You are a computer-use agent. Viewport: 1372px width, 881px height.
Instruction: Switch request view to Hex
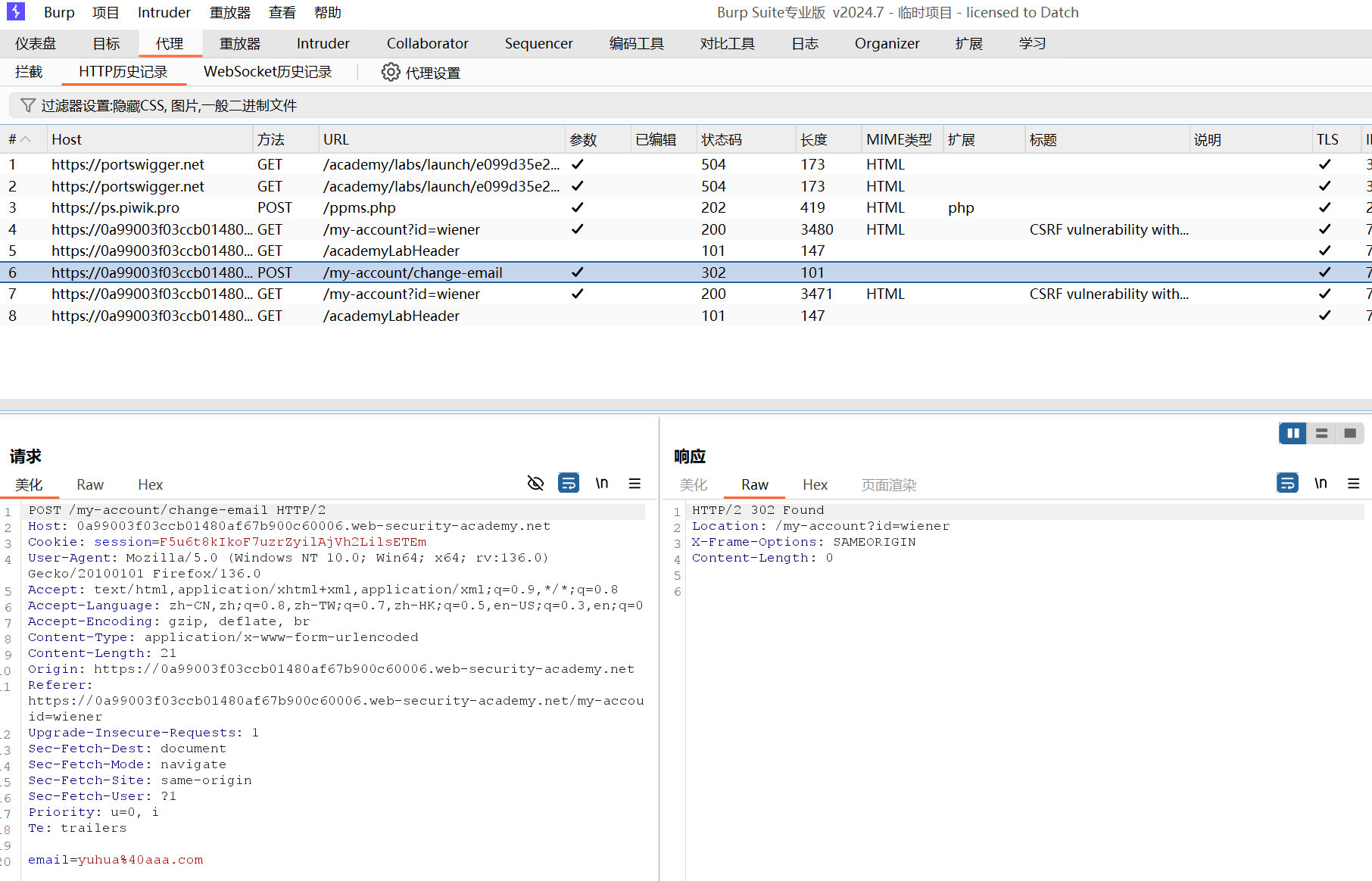coord(150,484)
